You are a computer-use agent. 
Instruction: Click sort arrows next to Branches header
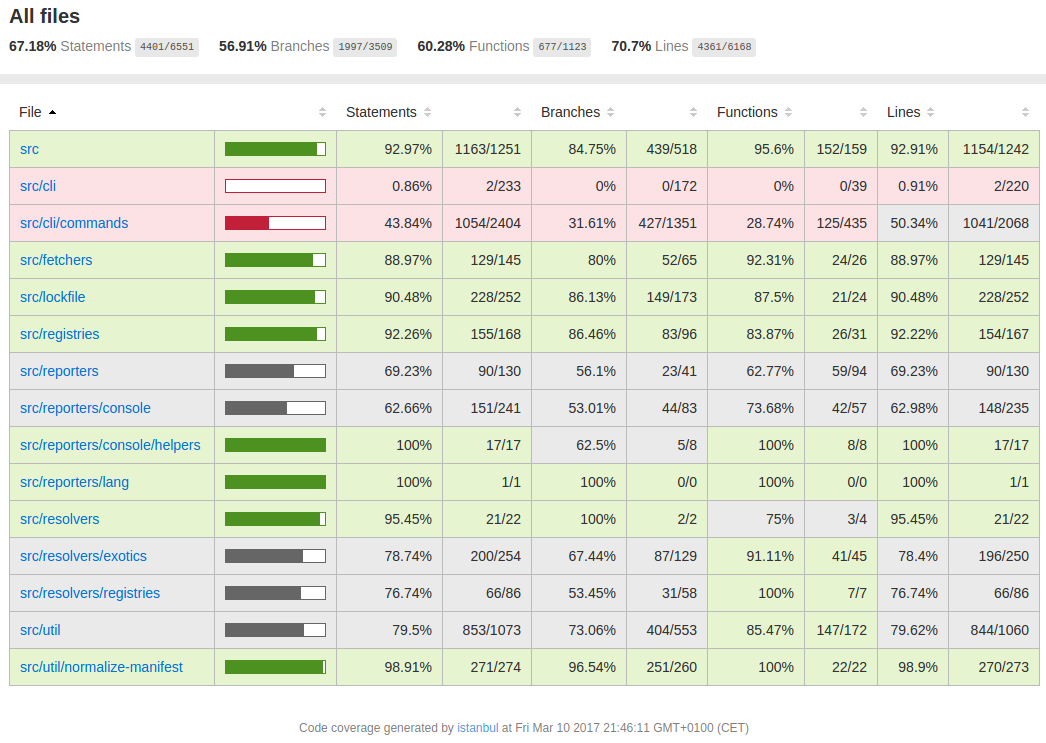[610, 112]
